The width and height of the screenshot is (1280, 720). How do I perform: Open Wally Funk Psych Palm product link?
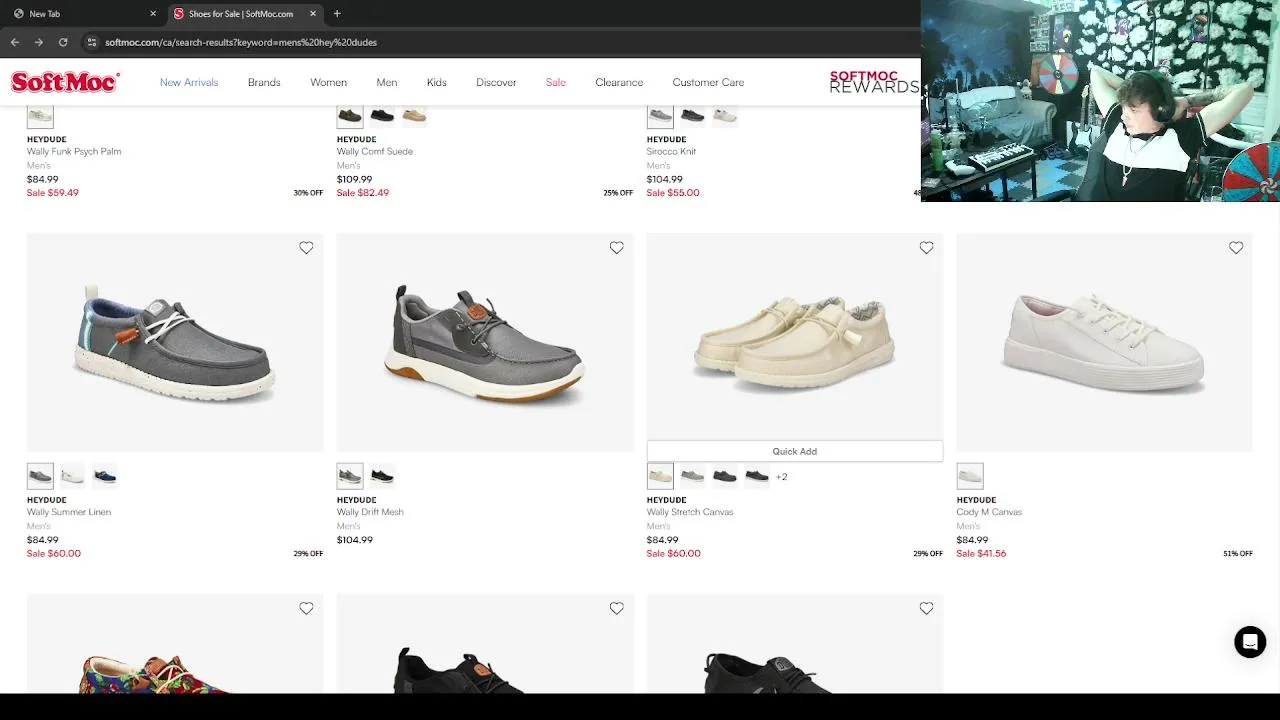click(x=74, y=152)
